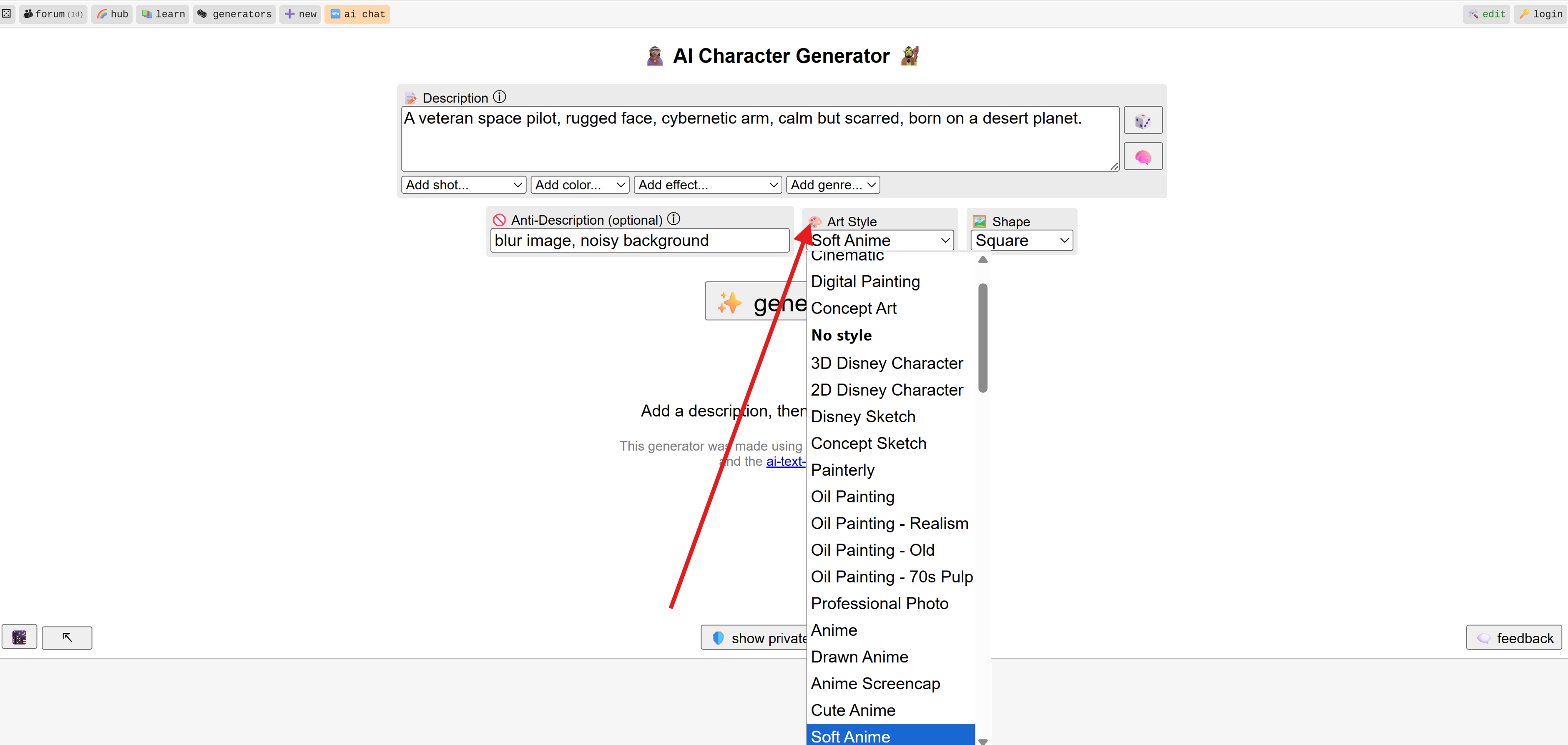Open the Add effect dropdown

pos(707,185)
